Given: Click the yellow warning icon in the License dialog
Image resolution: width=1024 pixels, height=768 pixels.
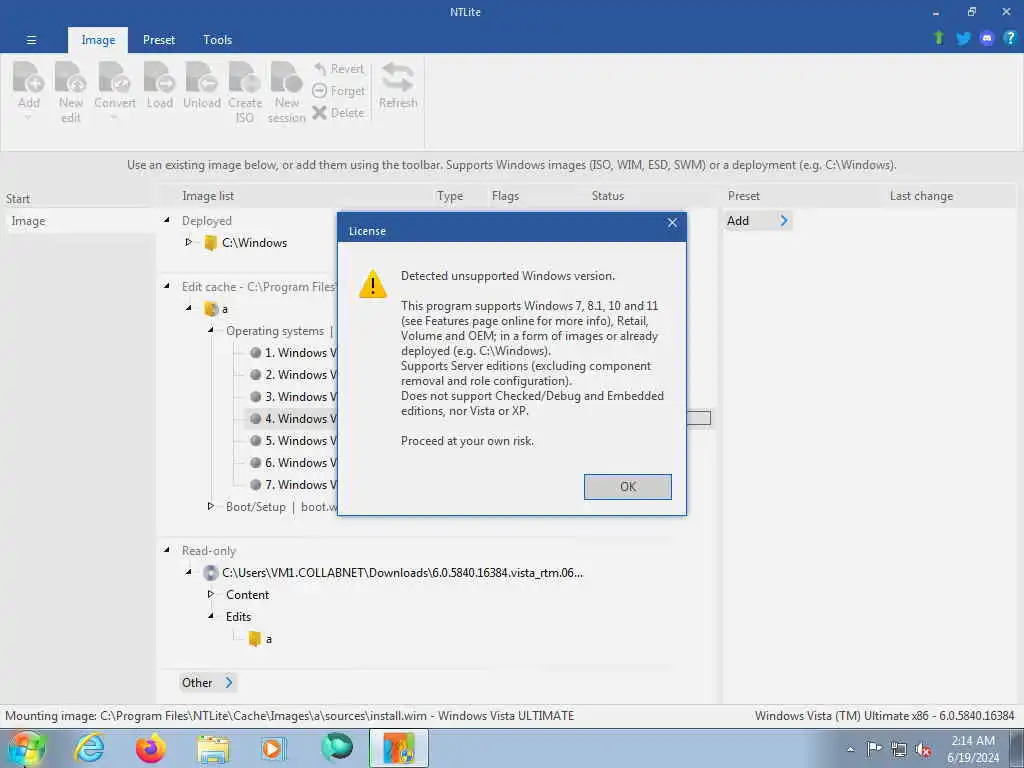Looking at the screenshot, I should click(373, 283).
